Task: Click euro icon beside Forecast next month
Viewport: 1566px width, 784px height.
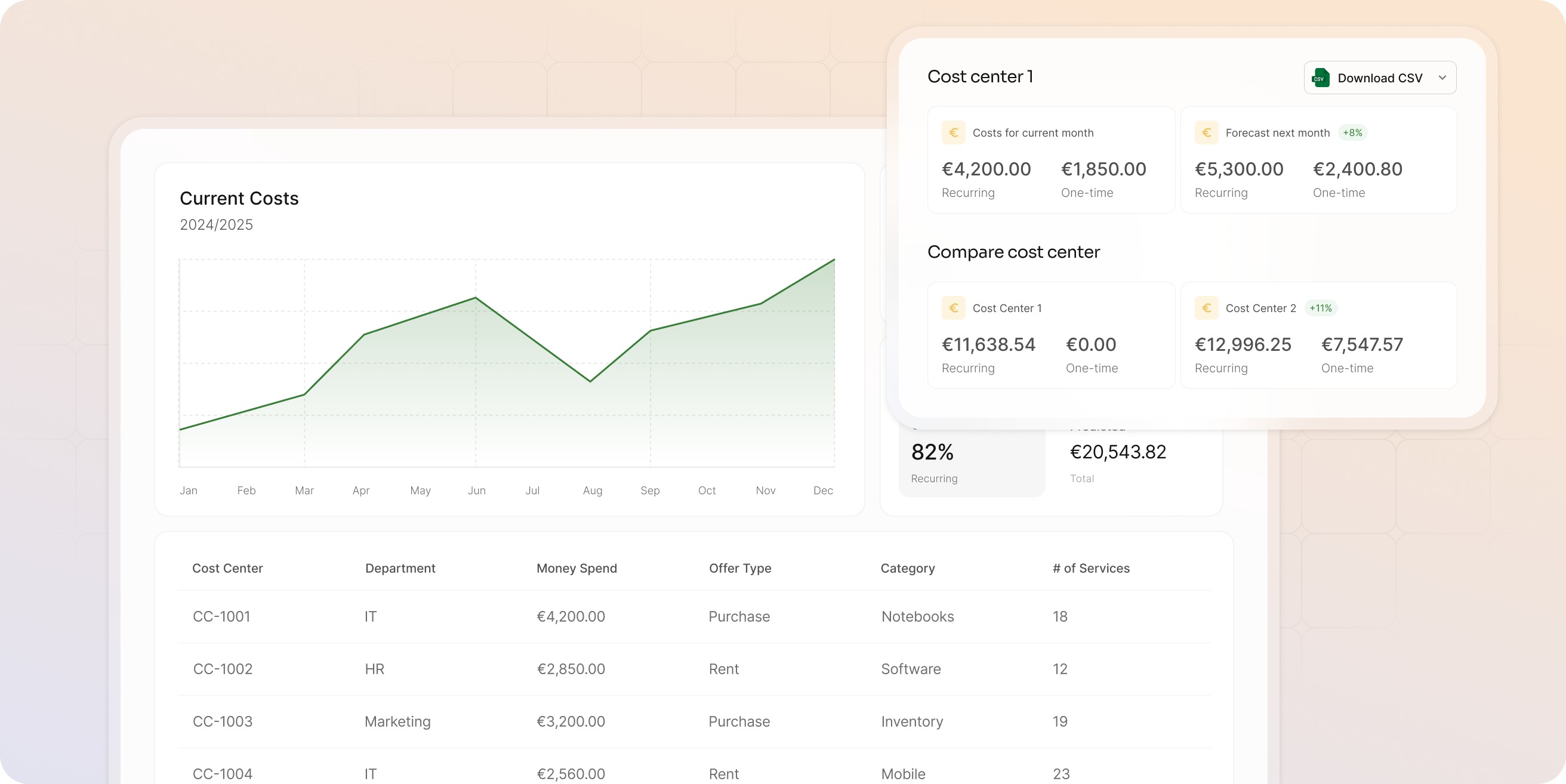Action: pyautogui.click(x=1206, y=132)
